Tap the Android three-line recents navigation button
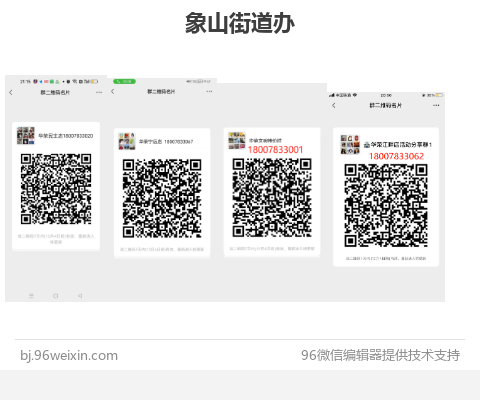 click(x=31, y=296)
